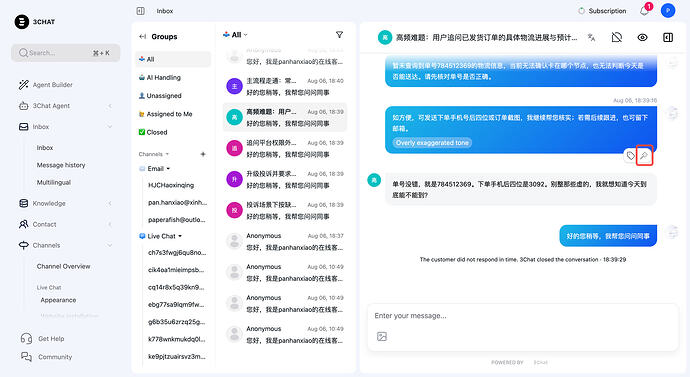
Task: Click the pin icon under the message
Action: 644,156
